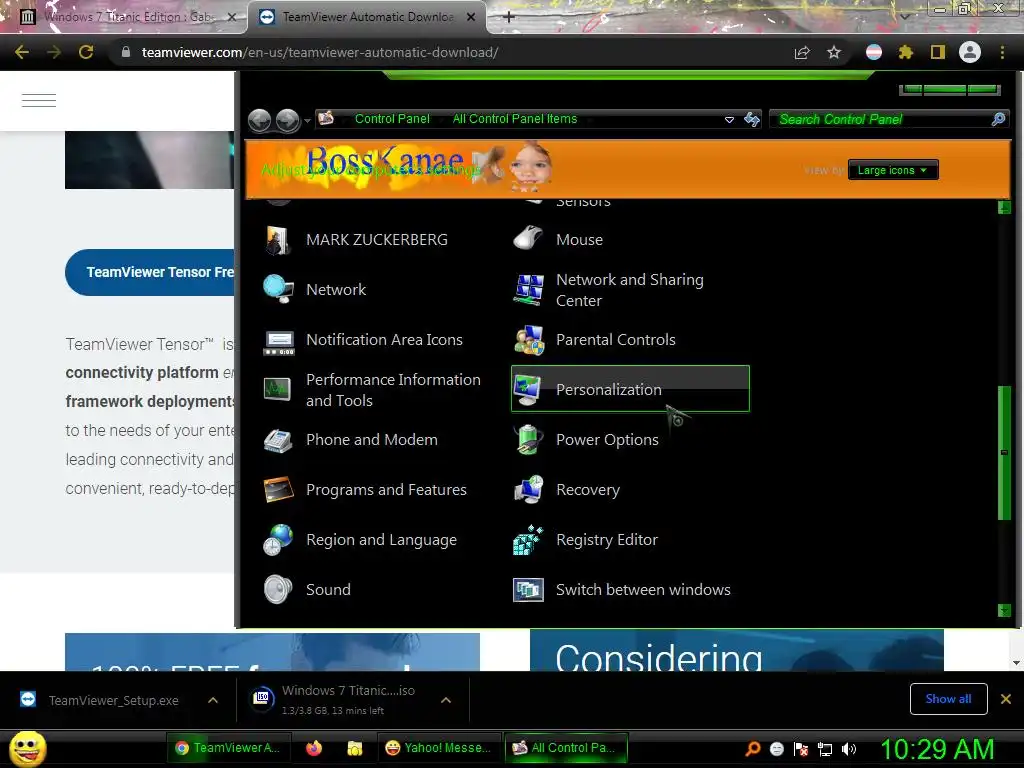The width and height of the screenshot is (1024, 768).
Task: Open the Mouse settings icon
Action: tap(528, 240)
